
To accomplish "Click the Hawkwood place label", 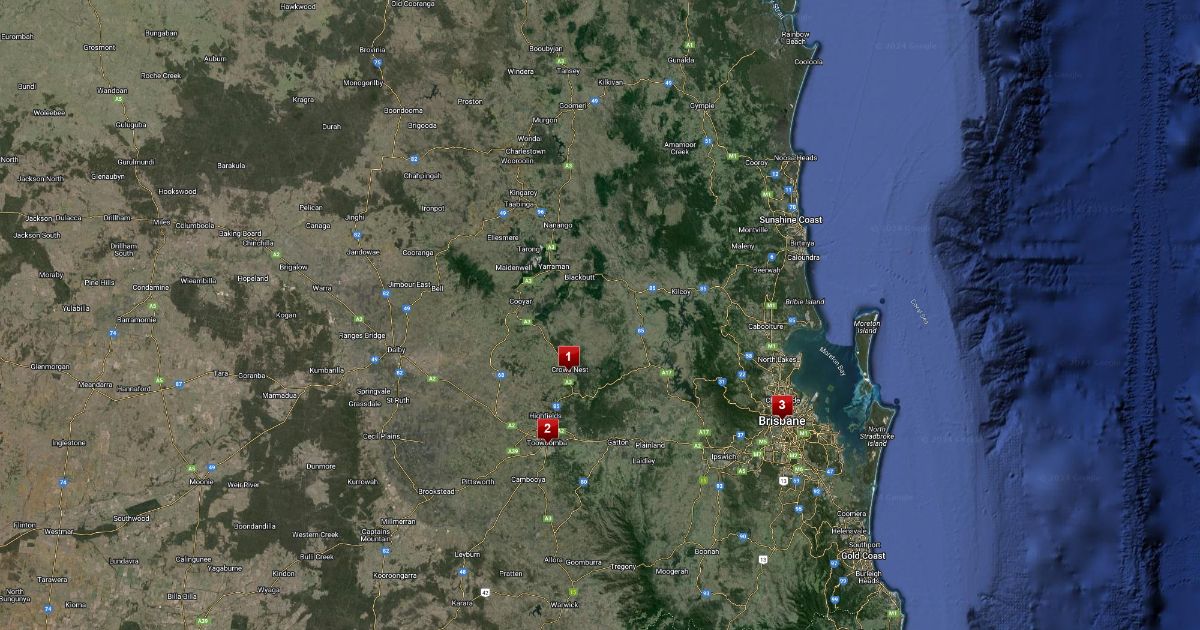I will point(298,6).
